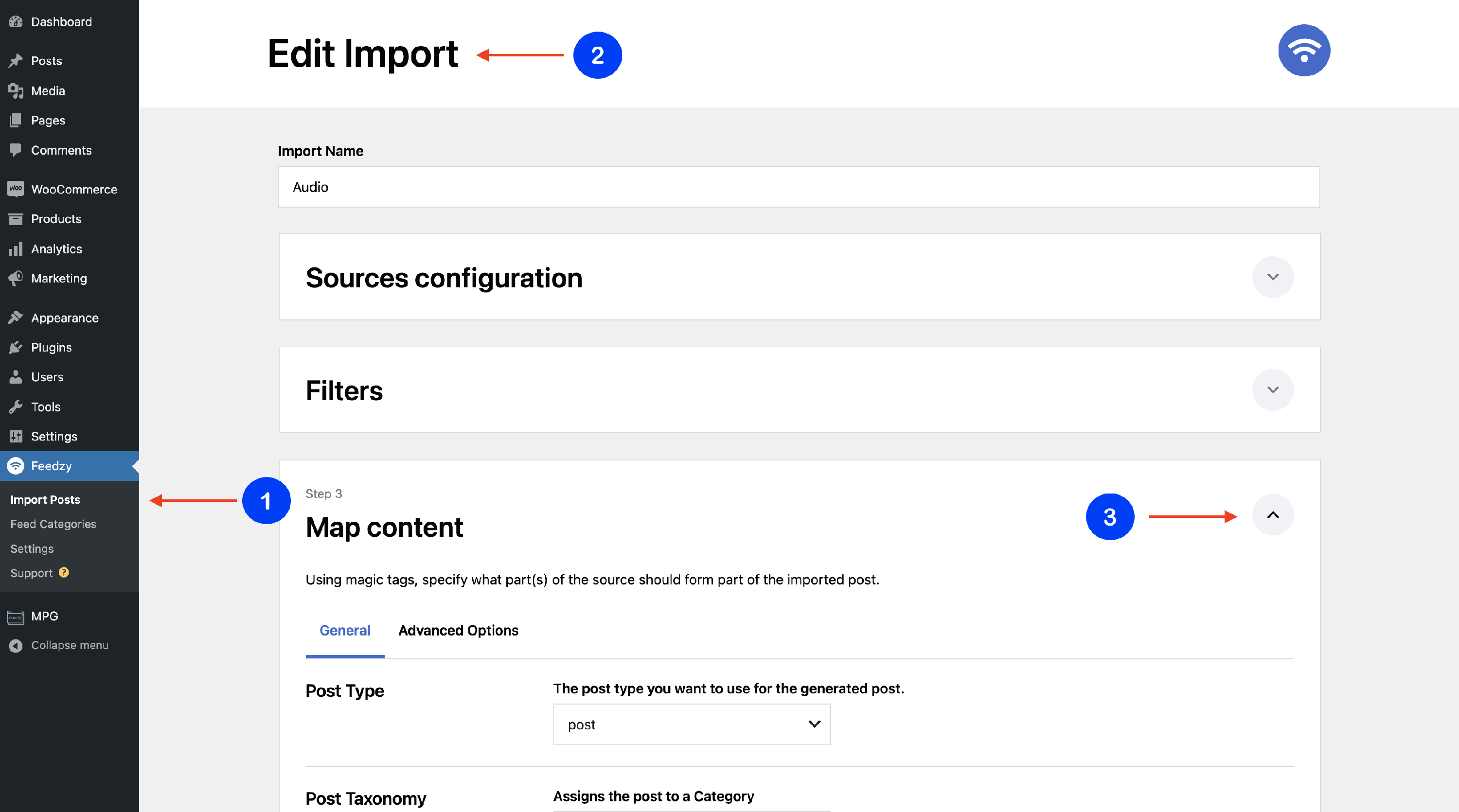Screen dimensions: 1459x812
Task: Open the MPG menu item
Action: pos(44,616)
